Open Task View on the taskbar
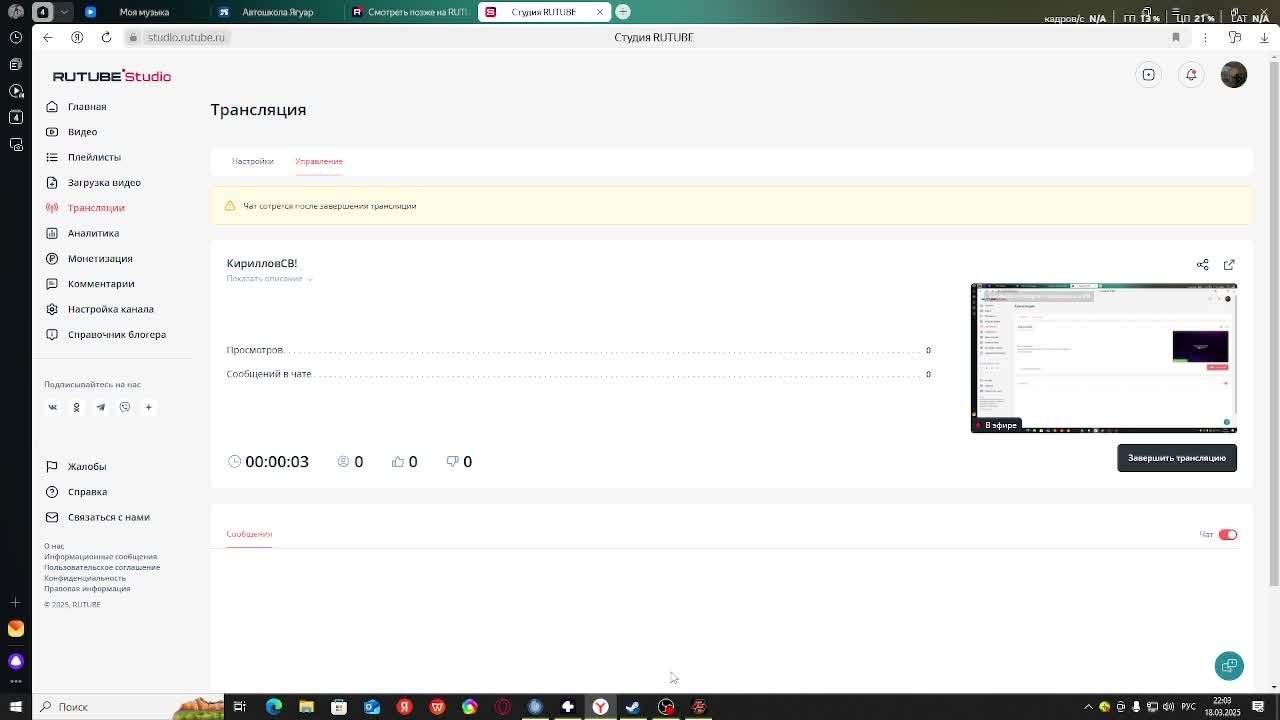Screen dimensions: 1280x720 click(x=240, y=707)
